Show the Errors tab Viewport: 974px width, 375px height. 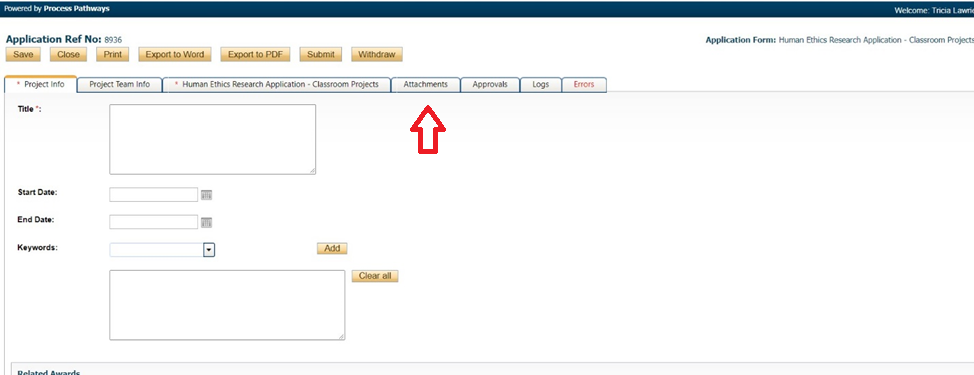(584, 85)
